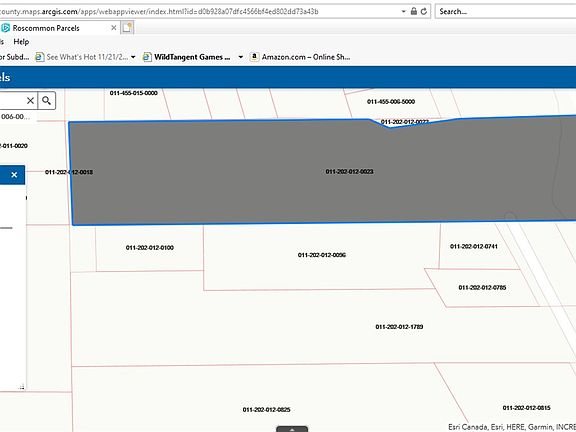Click parcel label 011-202-012-0815
This screenshot has height=432, width=576.
(527, 408)
